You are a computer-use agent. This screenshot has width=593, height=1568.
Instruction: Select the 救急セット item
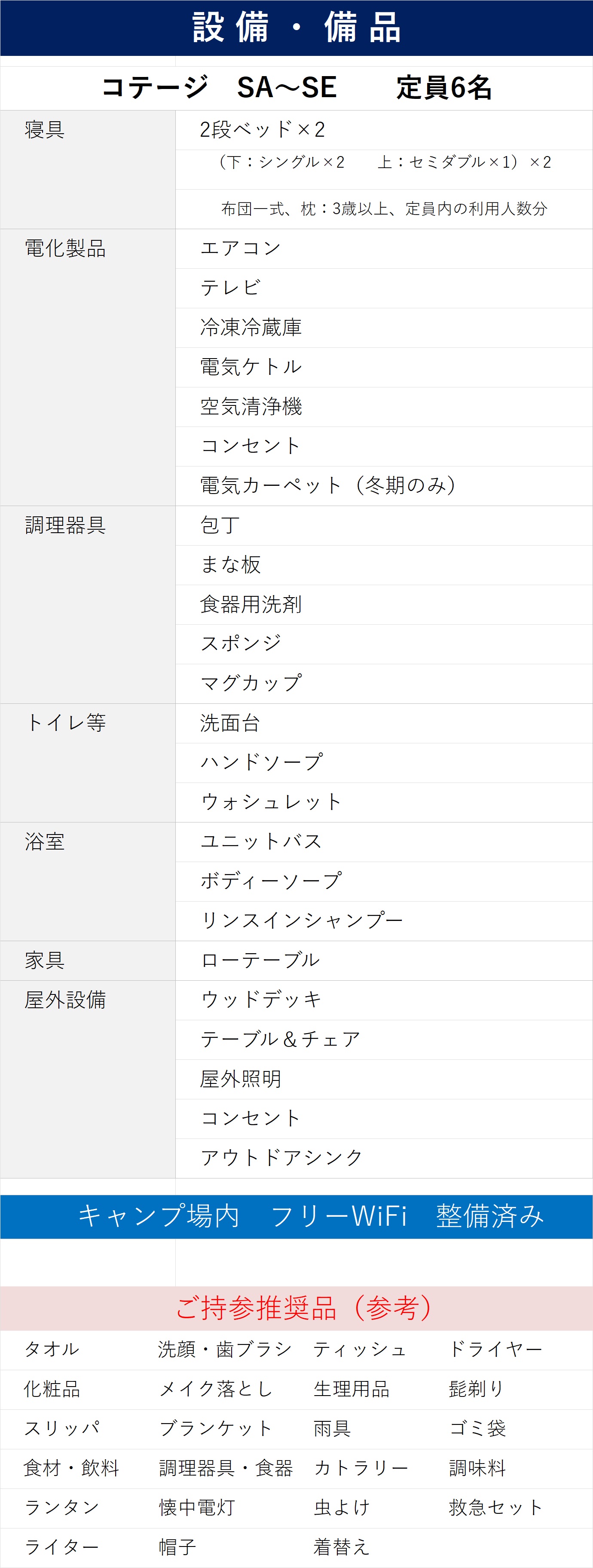click(495, 1507)
